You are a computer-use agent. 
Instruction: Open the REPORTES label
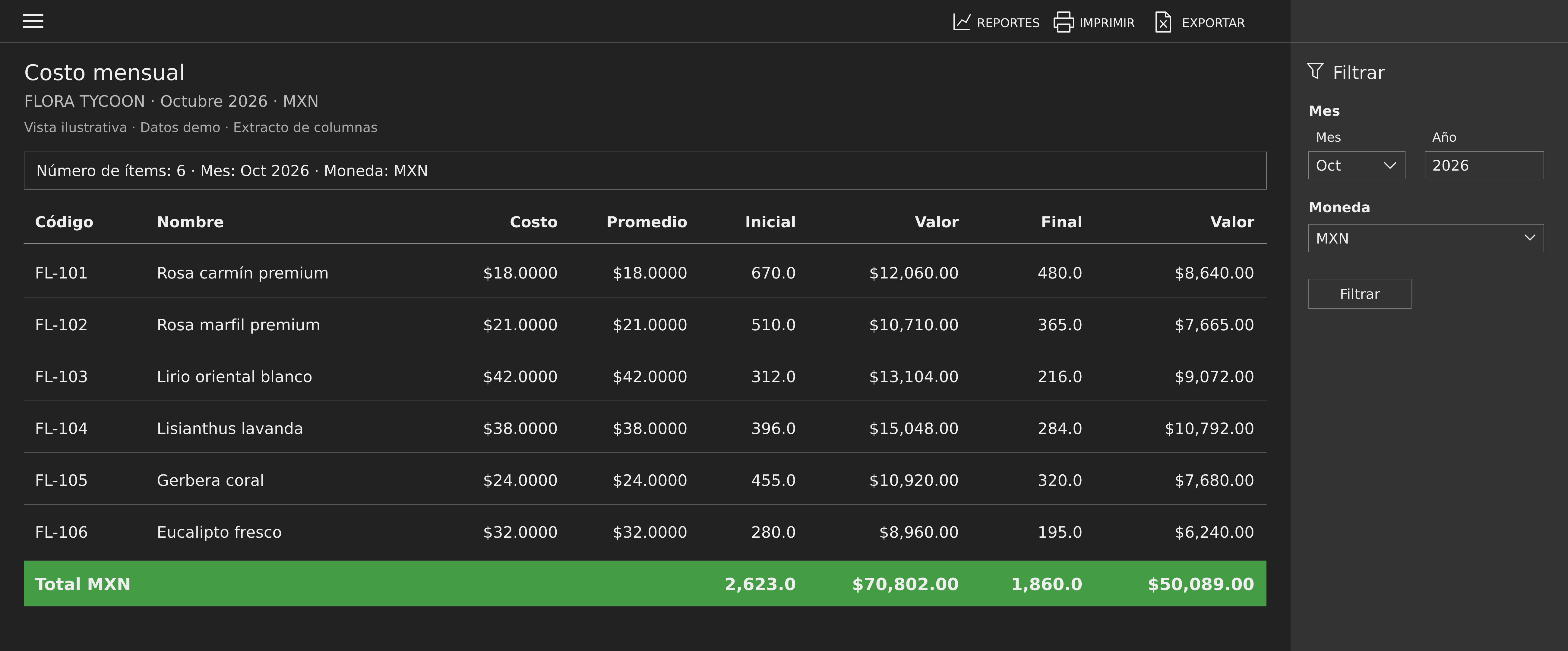pos(1008,23)
